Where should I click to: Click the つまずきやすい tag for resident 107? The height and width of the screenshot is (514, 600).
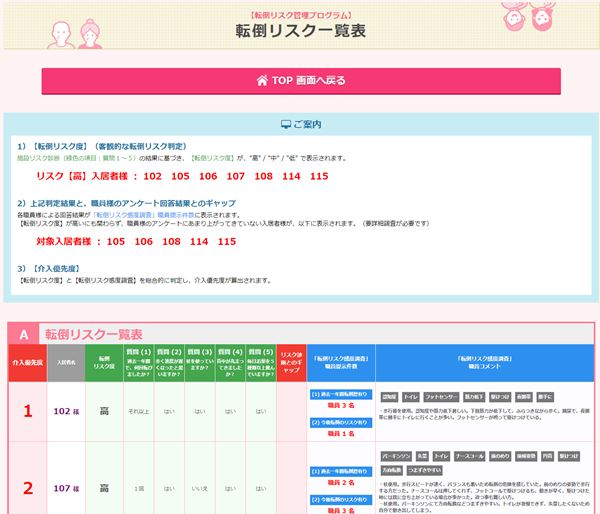tap(425, 470)
